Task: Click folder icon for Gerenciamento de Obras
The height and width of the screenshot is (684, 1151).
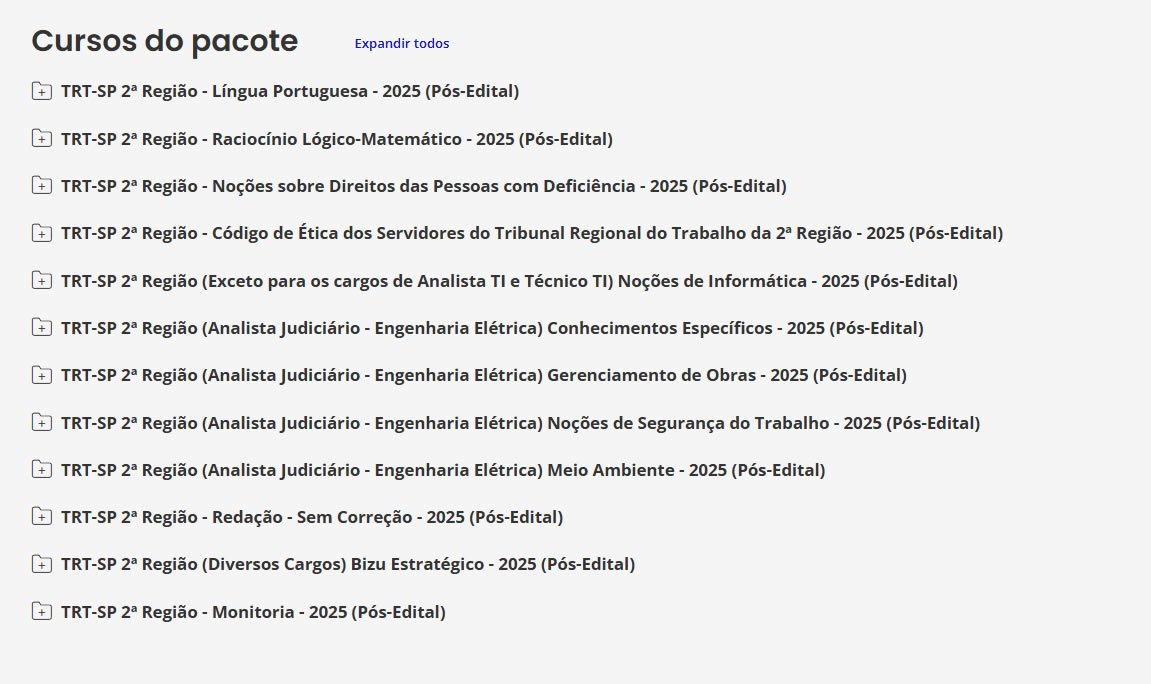Action: pyautogui.click(x=41, y=375)
